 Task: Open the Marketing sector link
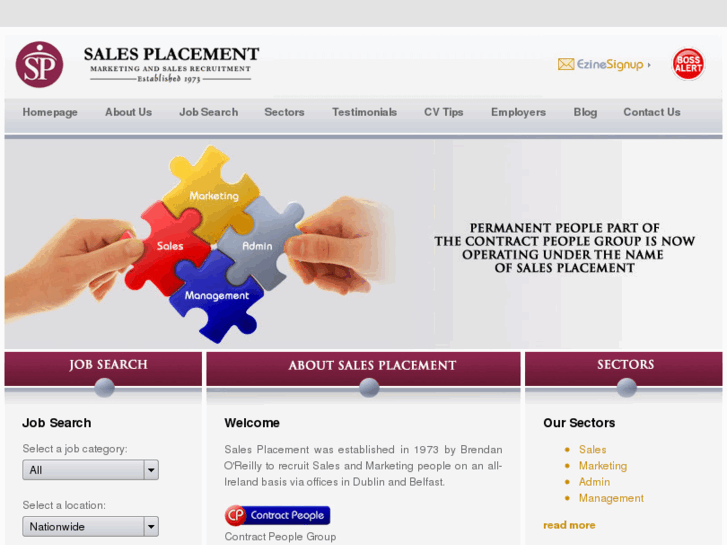tap(603, 466)
